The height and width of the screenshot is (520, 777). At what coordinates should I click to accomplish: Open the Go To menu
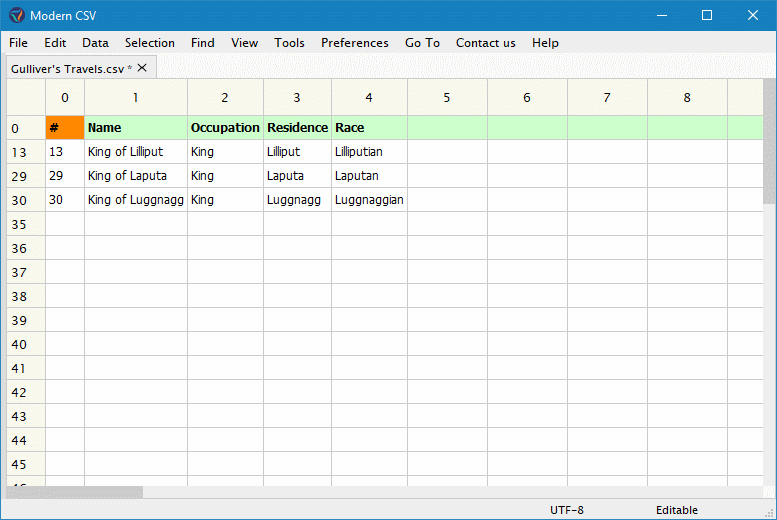tap(422, 43)
